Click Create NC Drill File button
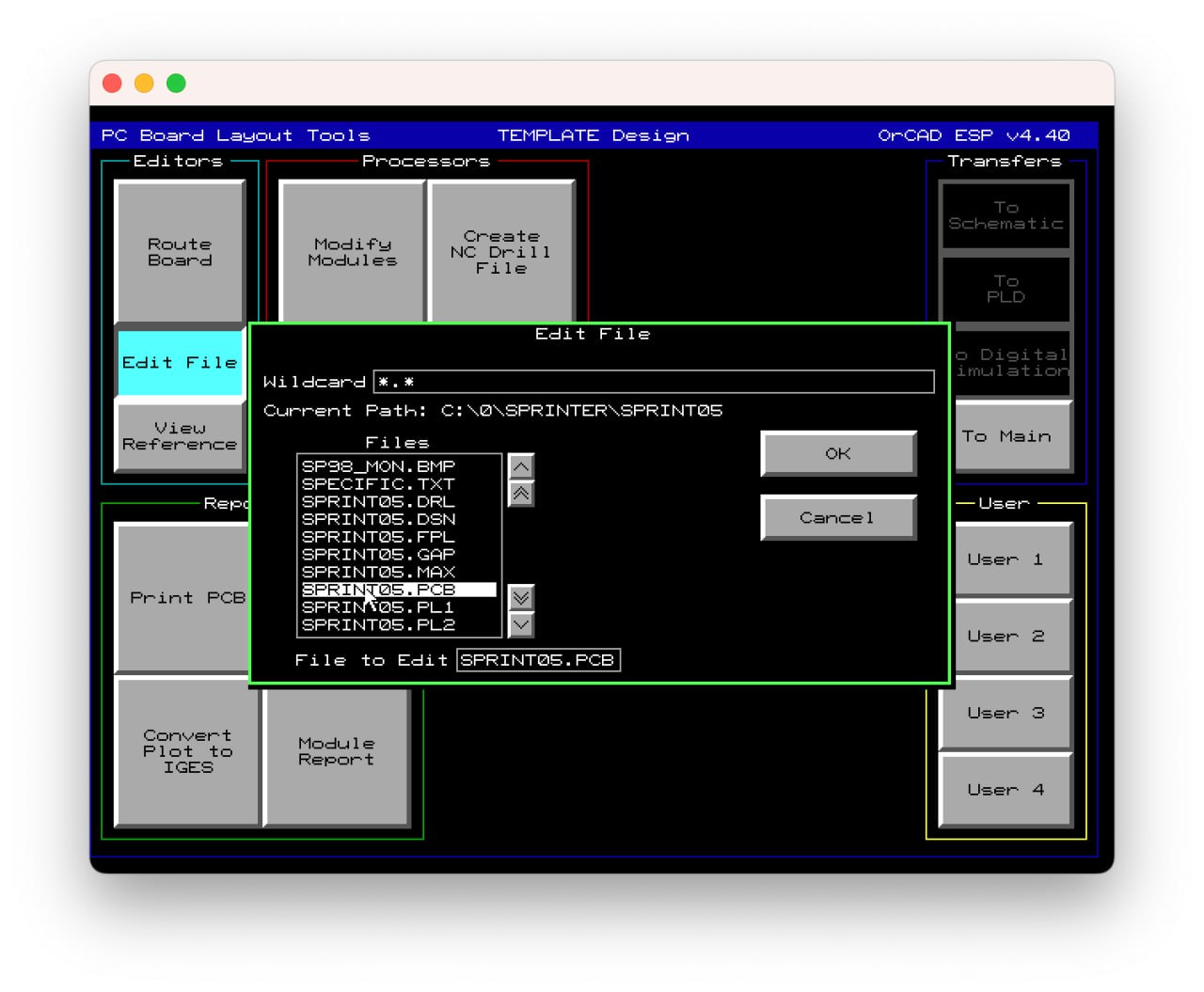 (501, 252)
